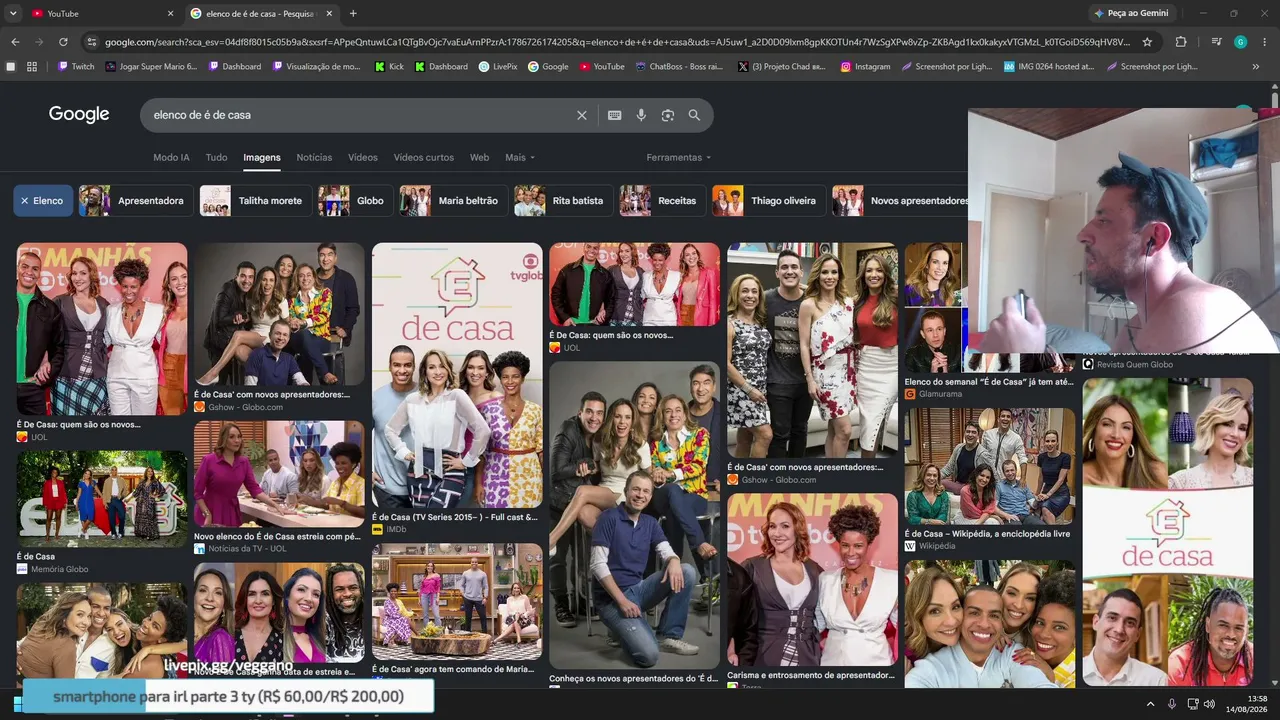Open the ChatBoss bookmark

tap(678, 66)
